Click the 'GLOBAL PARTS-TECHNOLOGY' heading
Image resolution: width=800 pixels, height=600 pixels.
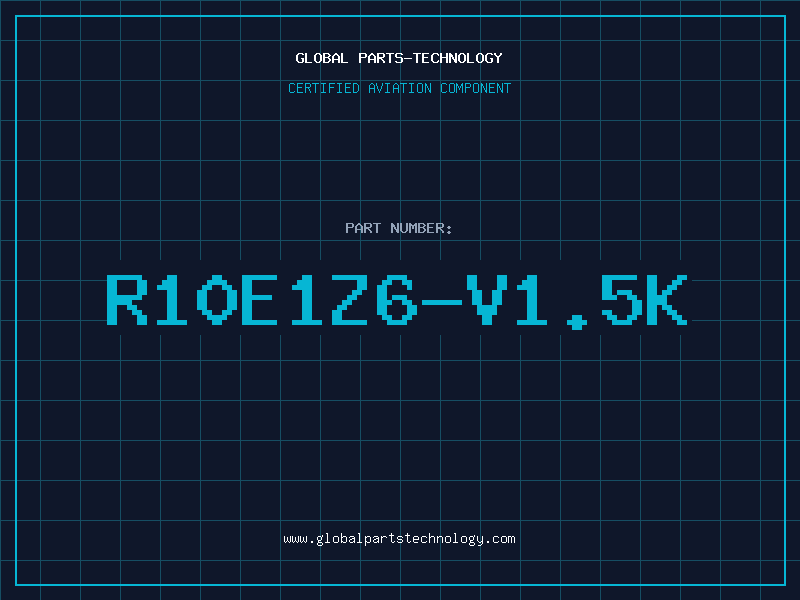[399, 58]
